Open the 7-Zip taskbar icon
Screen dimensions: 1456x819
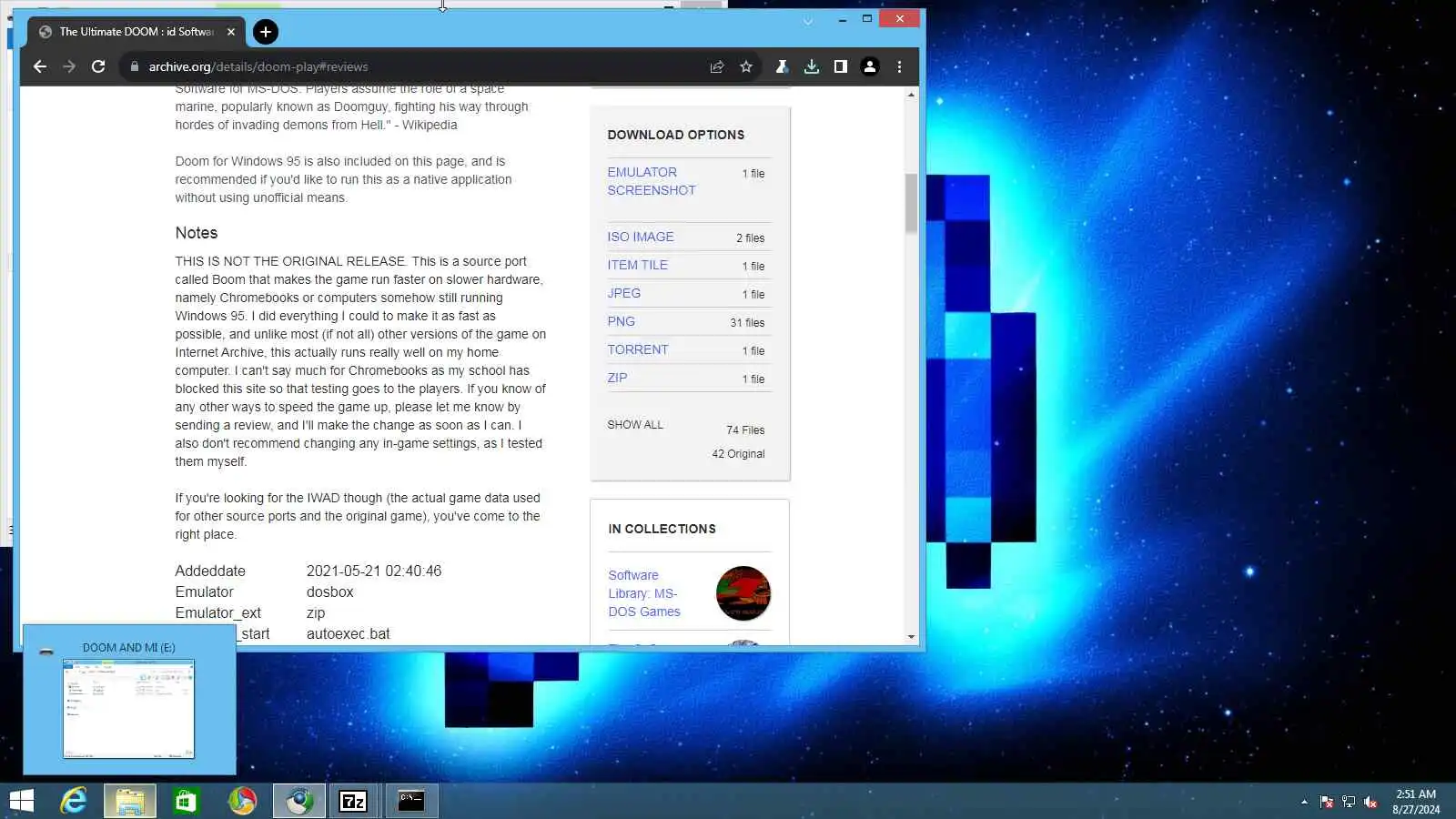353,801
